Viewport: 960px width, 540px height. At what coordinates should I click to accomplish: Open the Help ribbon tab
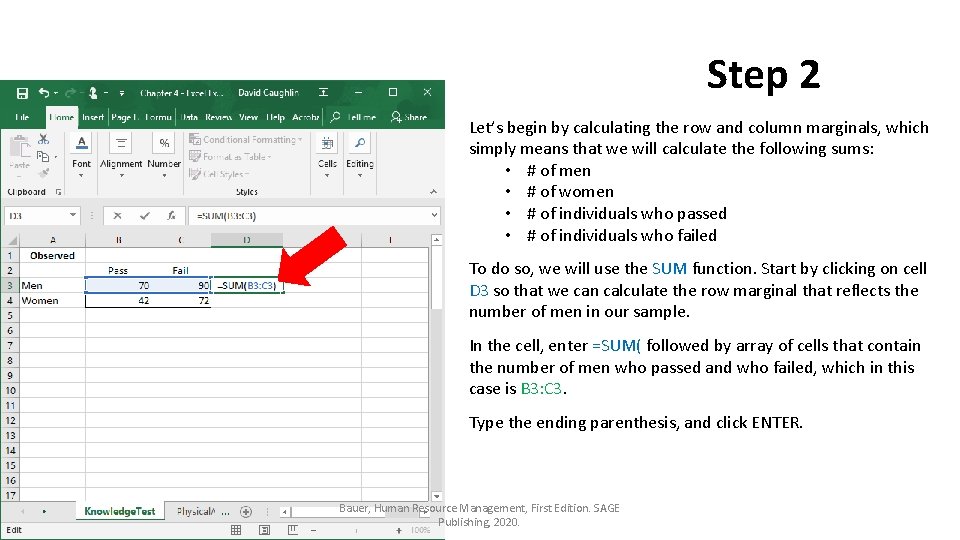[275, 117]
